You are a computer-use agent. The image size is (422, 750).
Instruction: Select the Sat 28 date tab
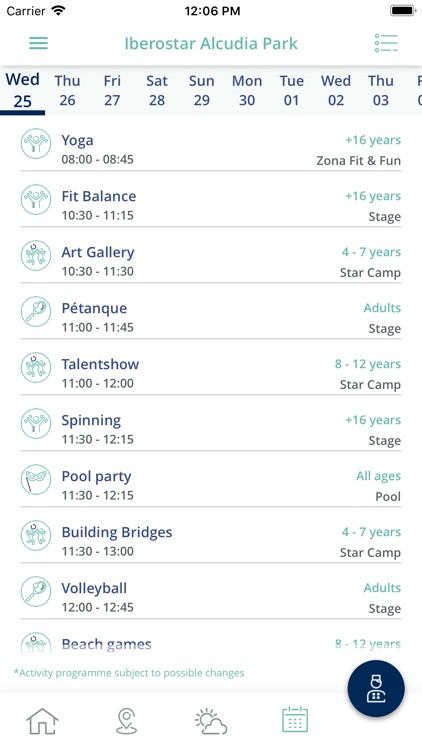click(x=157, y=90)
